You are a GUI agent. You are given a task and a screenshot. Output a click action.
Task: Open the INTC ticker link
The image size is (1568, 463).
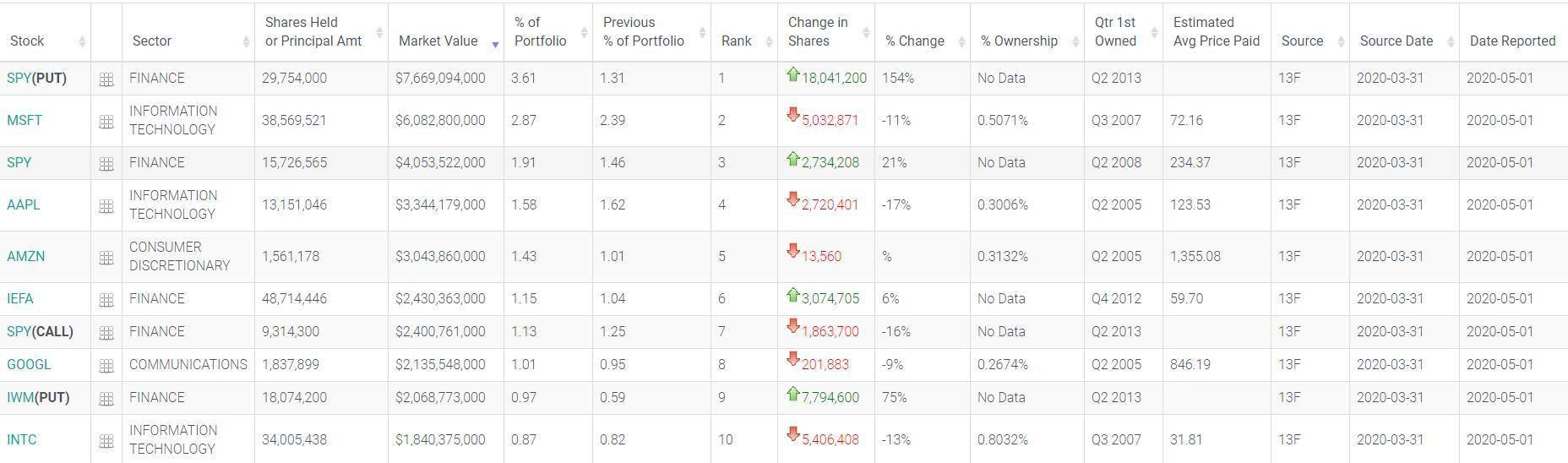pyautogui.click(x=22, y=439)
